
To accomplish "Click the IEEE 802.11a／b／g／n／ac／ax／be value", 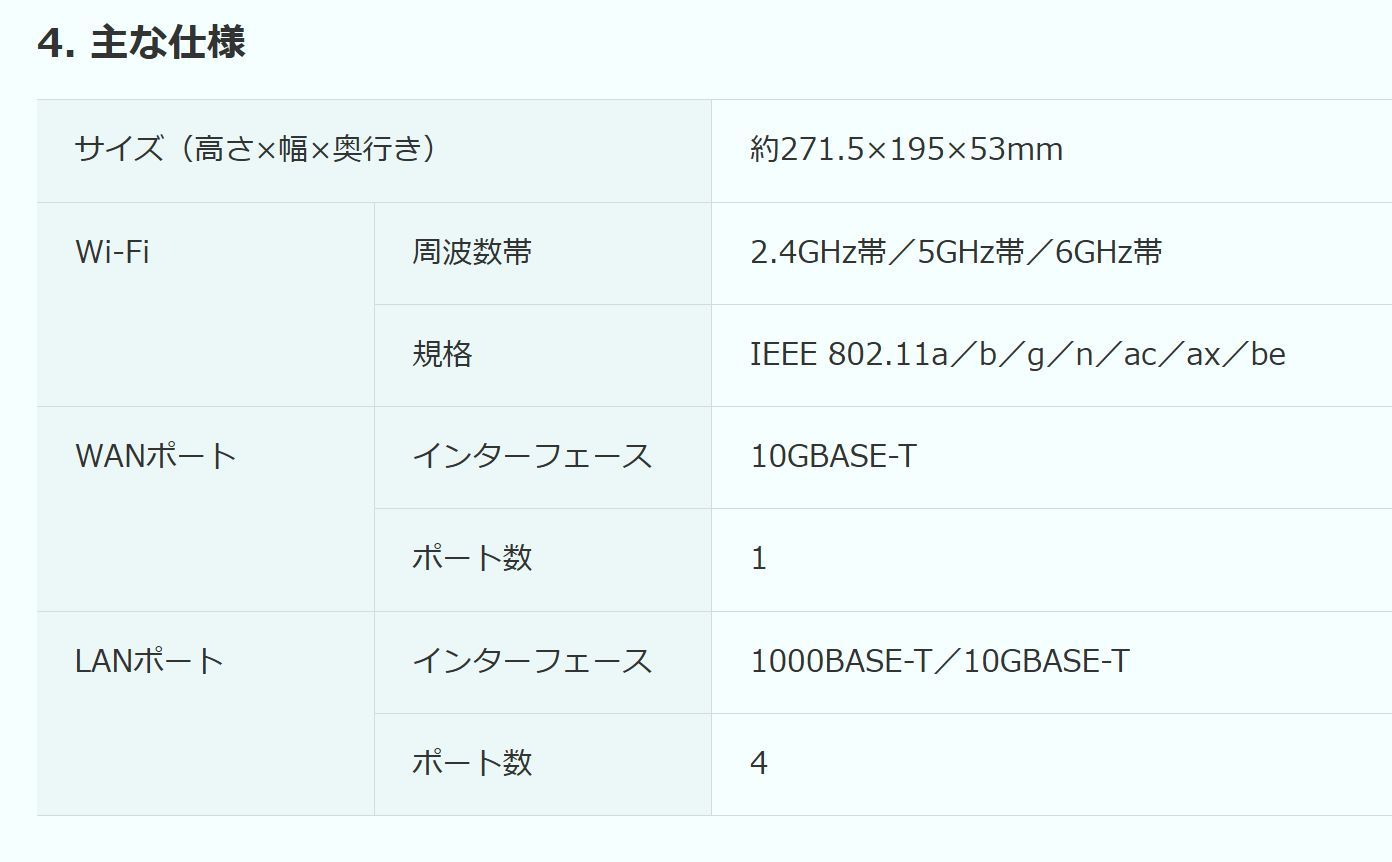I will click(1017, 354).
